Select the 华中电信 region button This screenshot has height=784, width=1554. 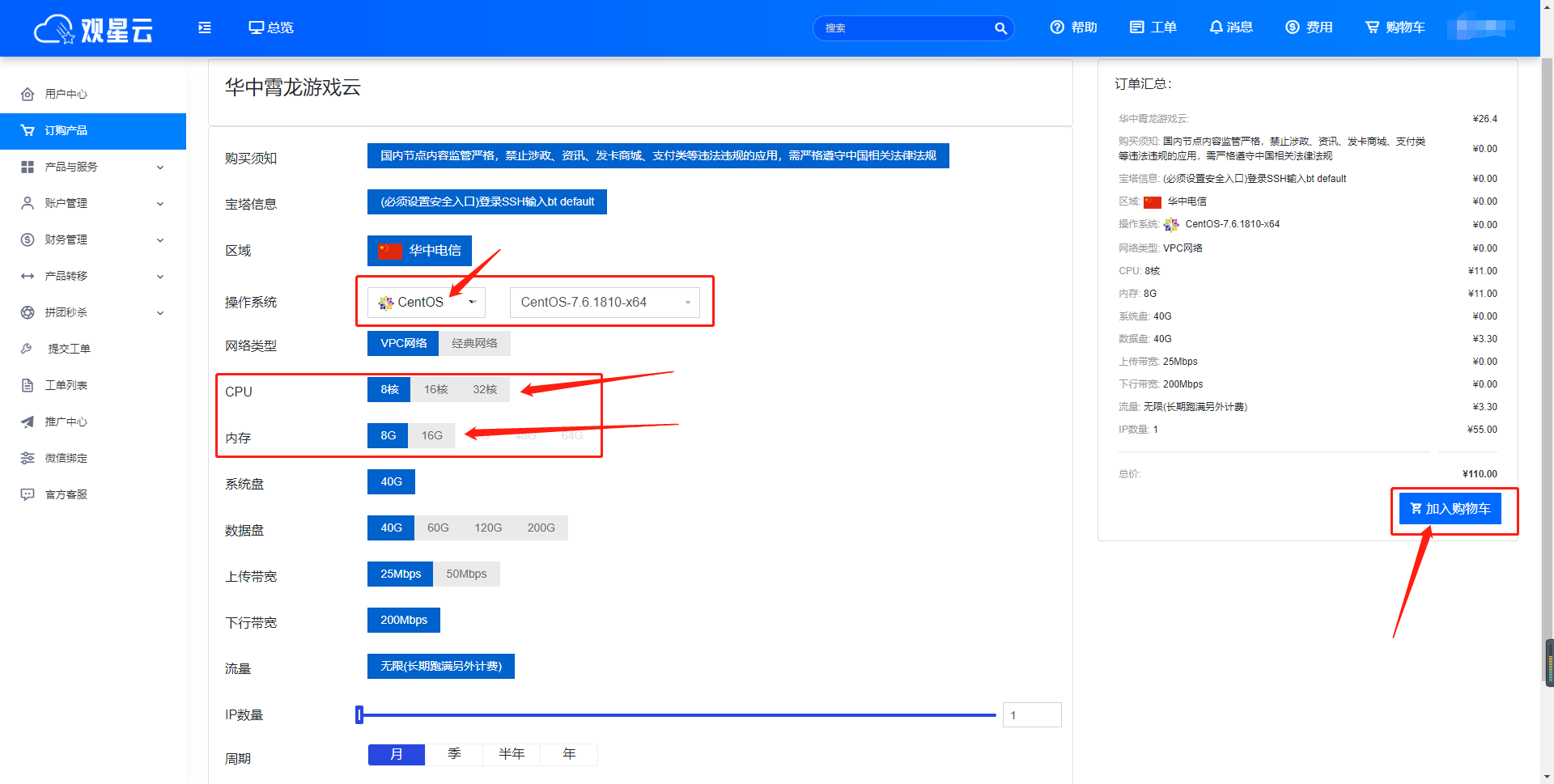click(x=419, y=251)
